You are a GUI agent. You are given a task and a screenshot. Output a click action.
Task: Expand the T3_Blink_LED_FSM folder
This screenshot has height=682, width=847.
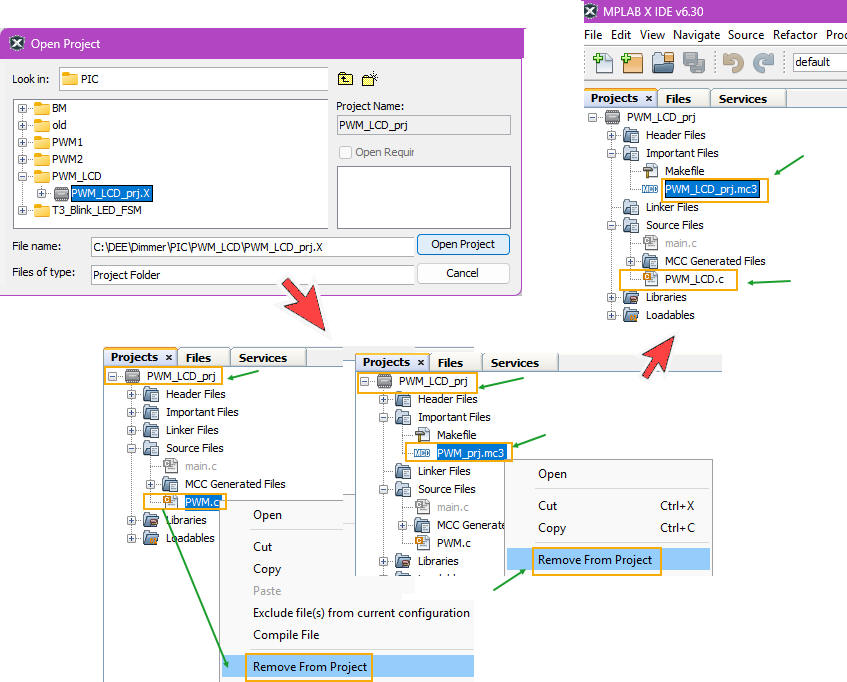coord(23,210)
